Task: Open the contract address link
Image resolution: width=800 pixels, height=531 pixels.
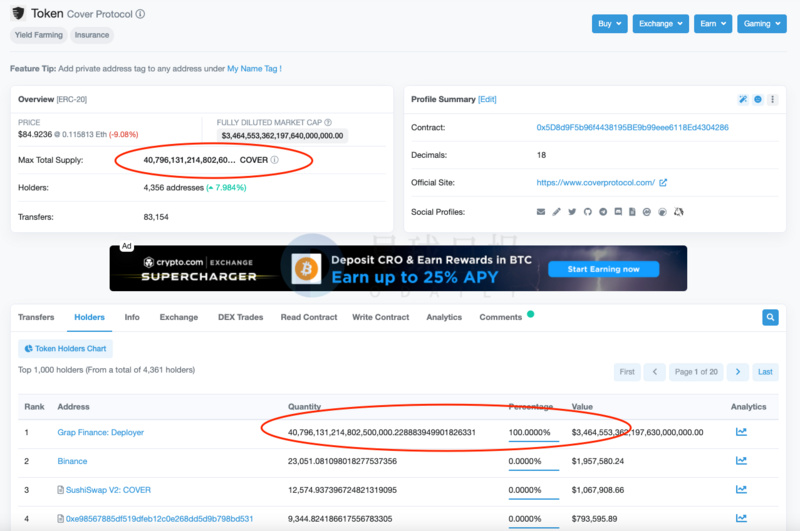Action: coord(632,128)
